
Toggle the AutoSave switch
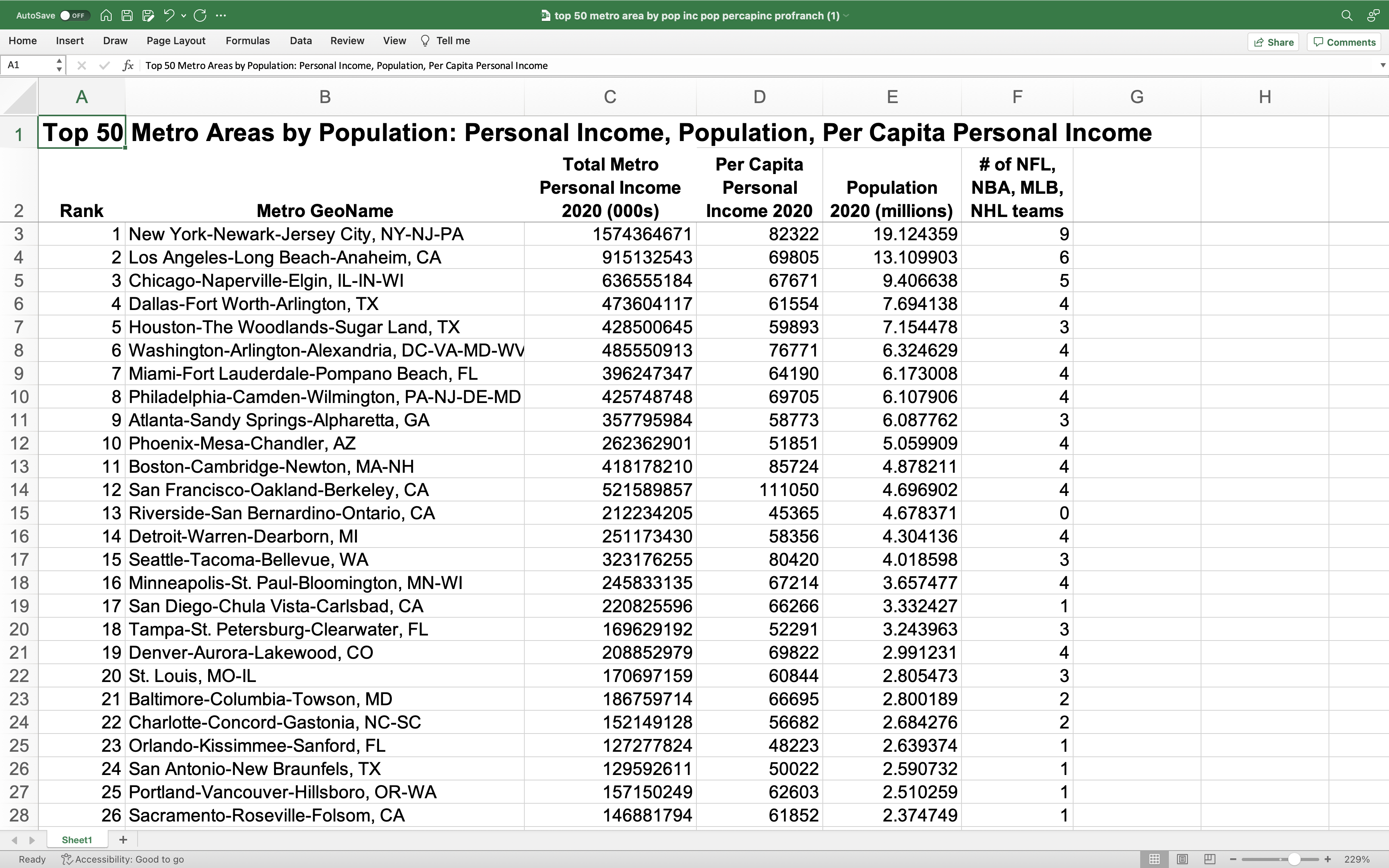tap(75, 15)
